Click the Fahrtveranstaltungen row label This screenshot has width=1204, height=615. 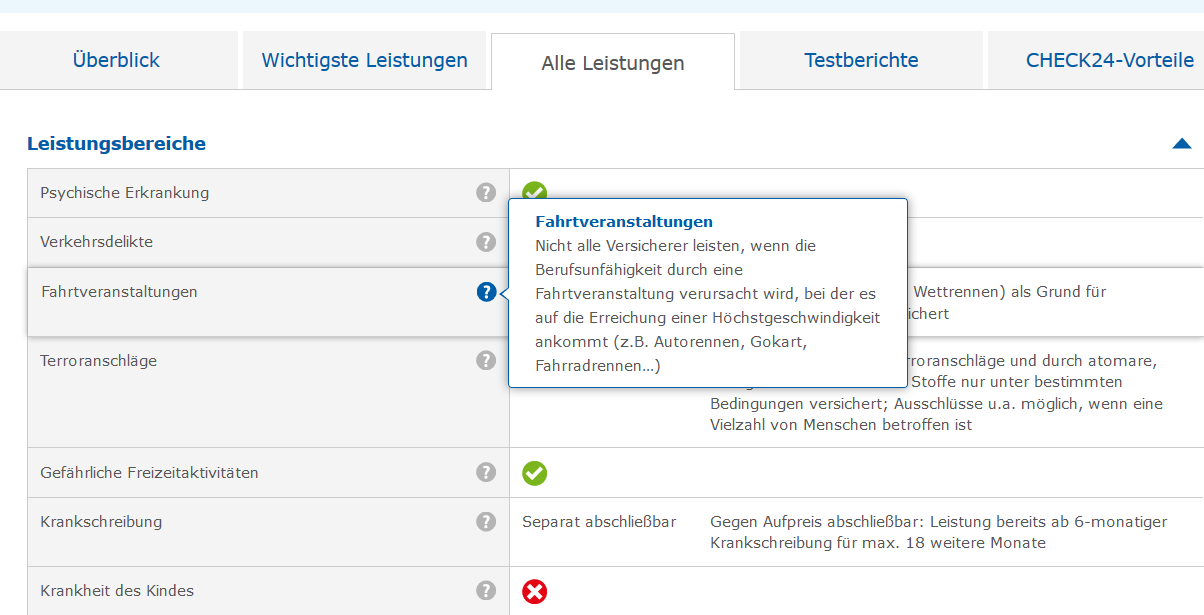[x=119, y=292]
